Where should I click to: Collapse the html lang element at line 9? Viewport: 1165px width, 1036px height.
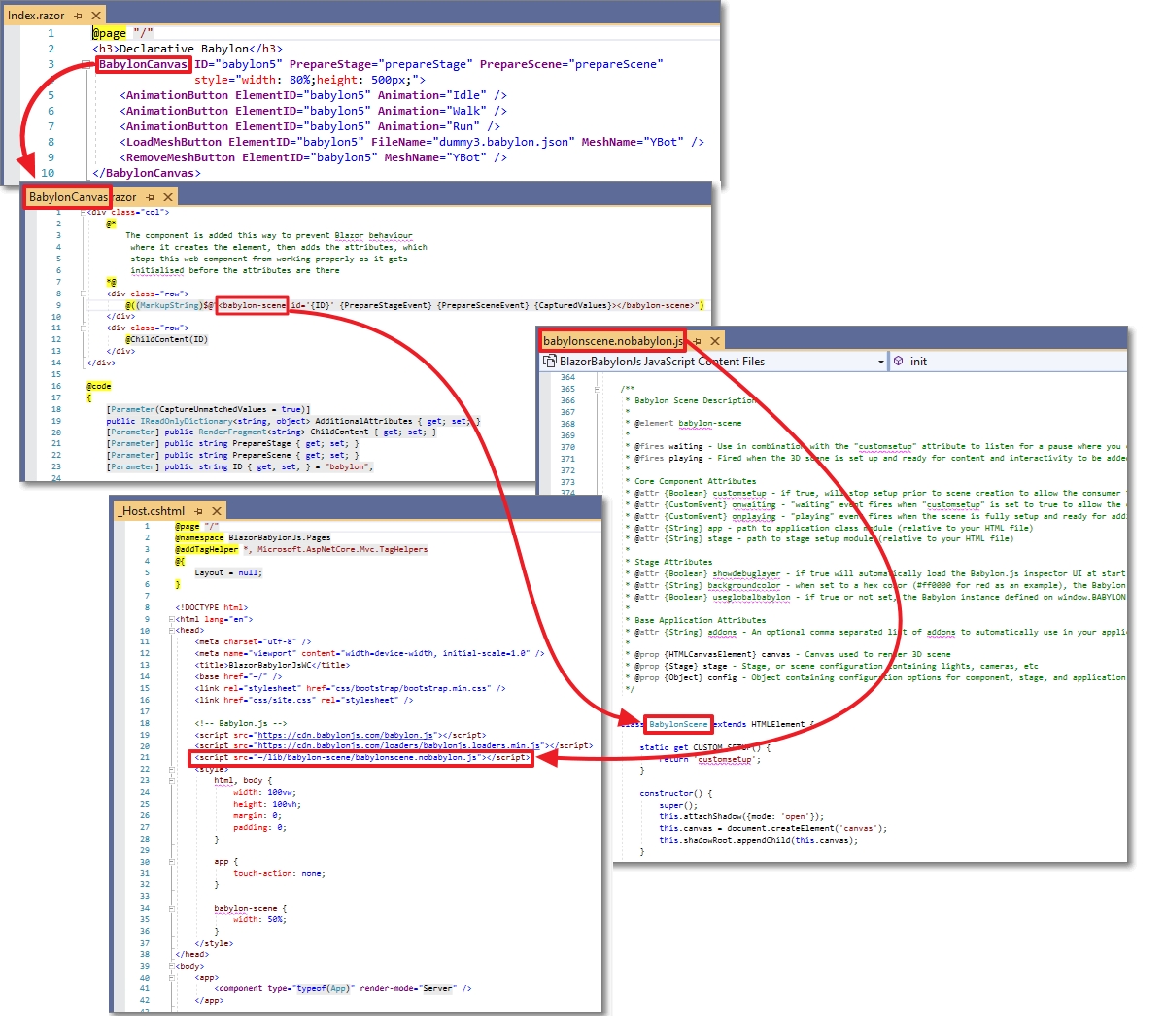[172, 619]
